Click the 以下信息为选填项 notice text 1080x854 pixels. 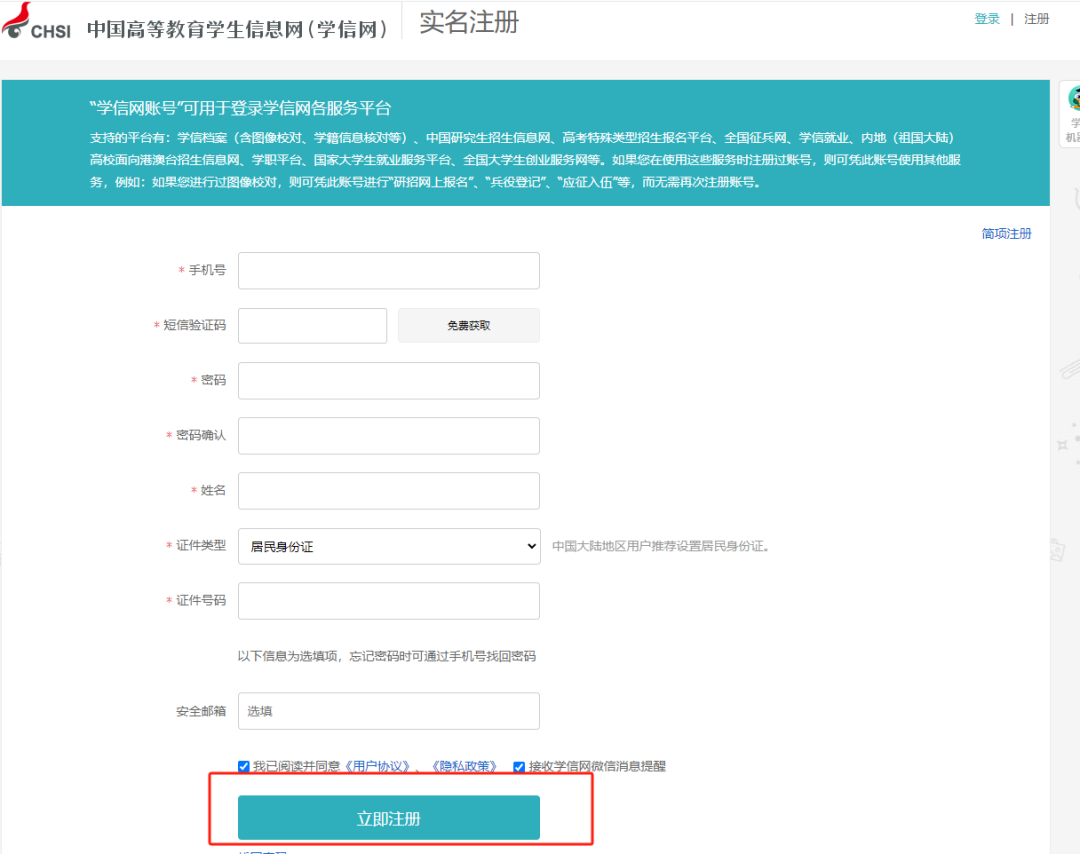tap(386, 656)
